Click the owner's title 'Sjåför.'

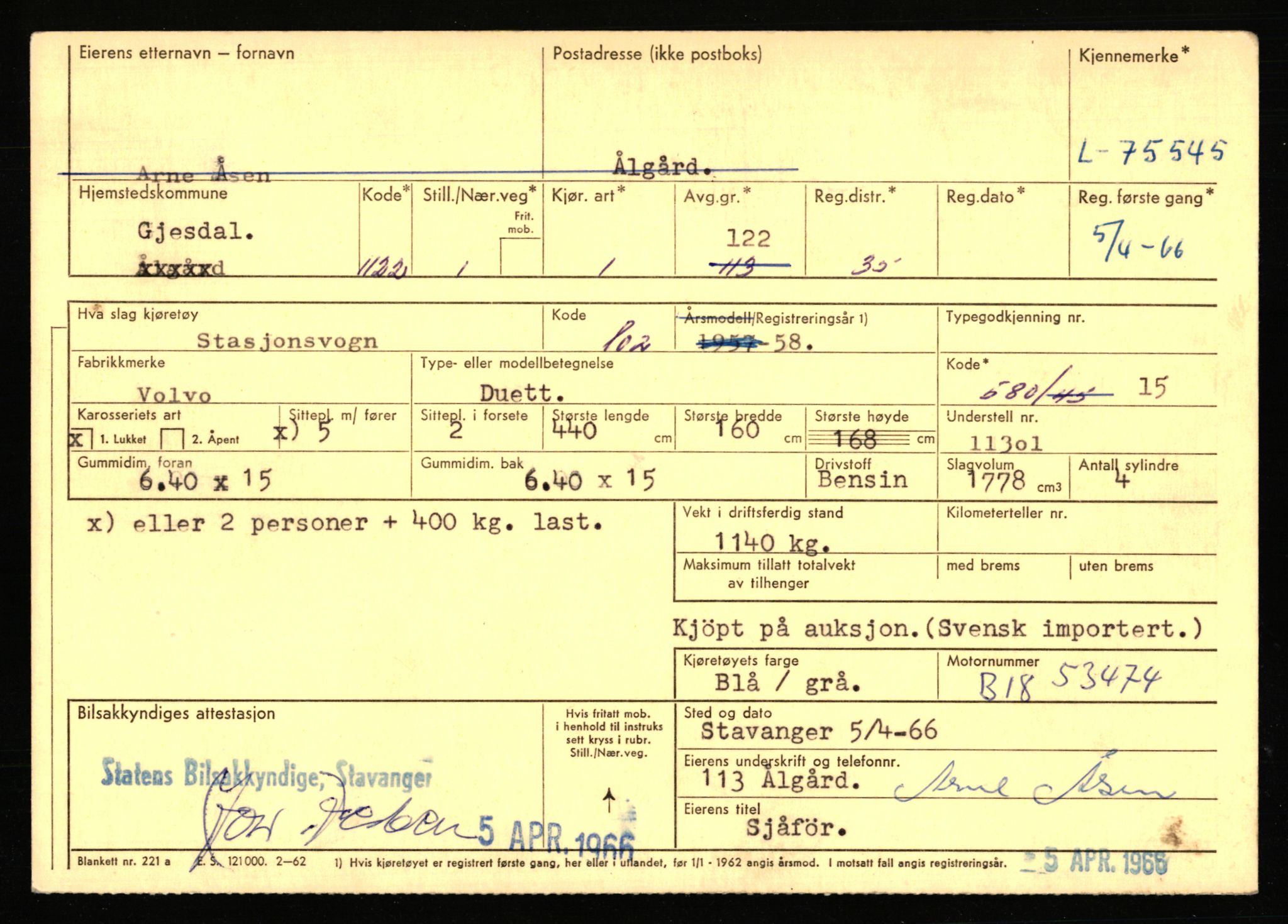[x=797, y=828]
